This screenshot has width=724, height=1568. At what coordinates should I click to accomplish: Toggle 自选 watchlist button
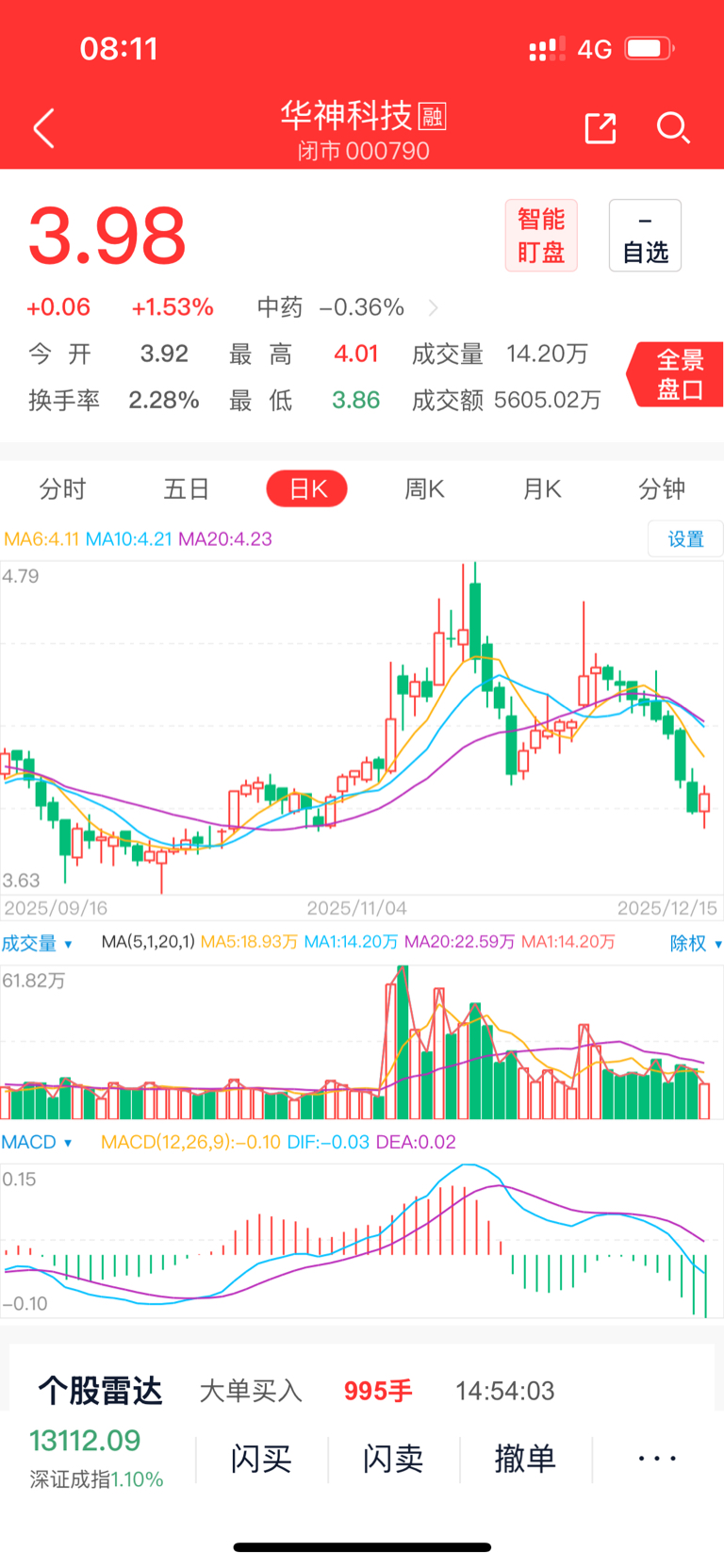pos(645,236)
